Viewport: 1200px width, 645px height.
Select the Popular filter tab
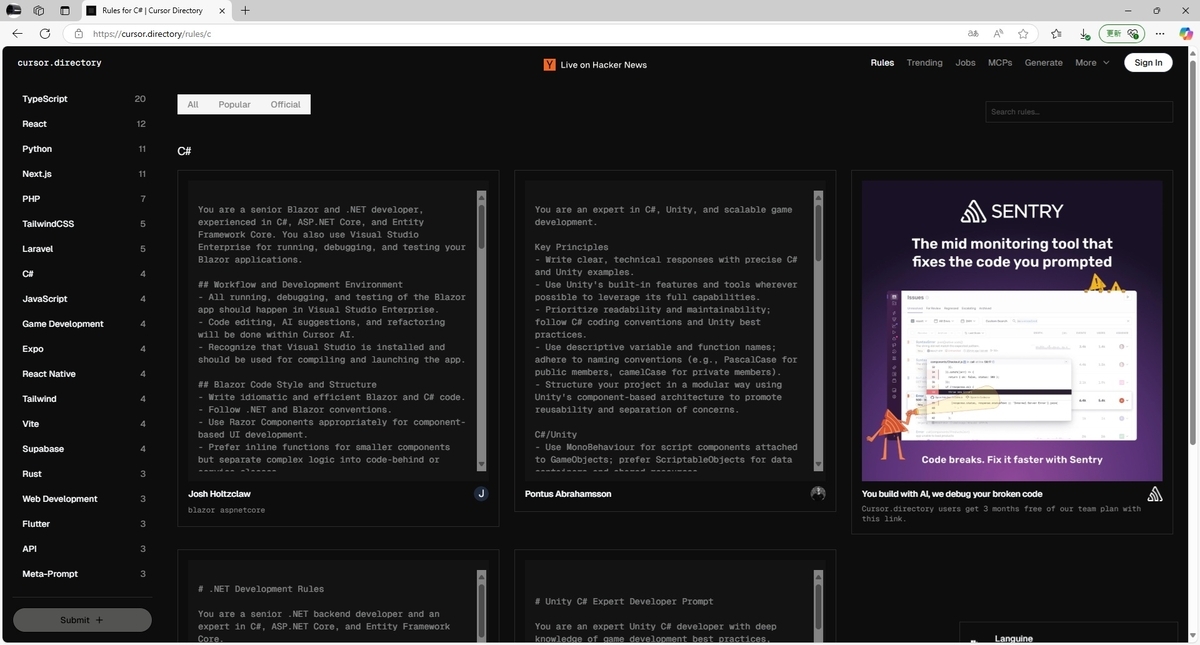(234, 104)
